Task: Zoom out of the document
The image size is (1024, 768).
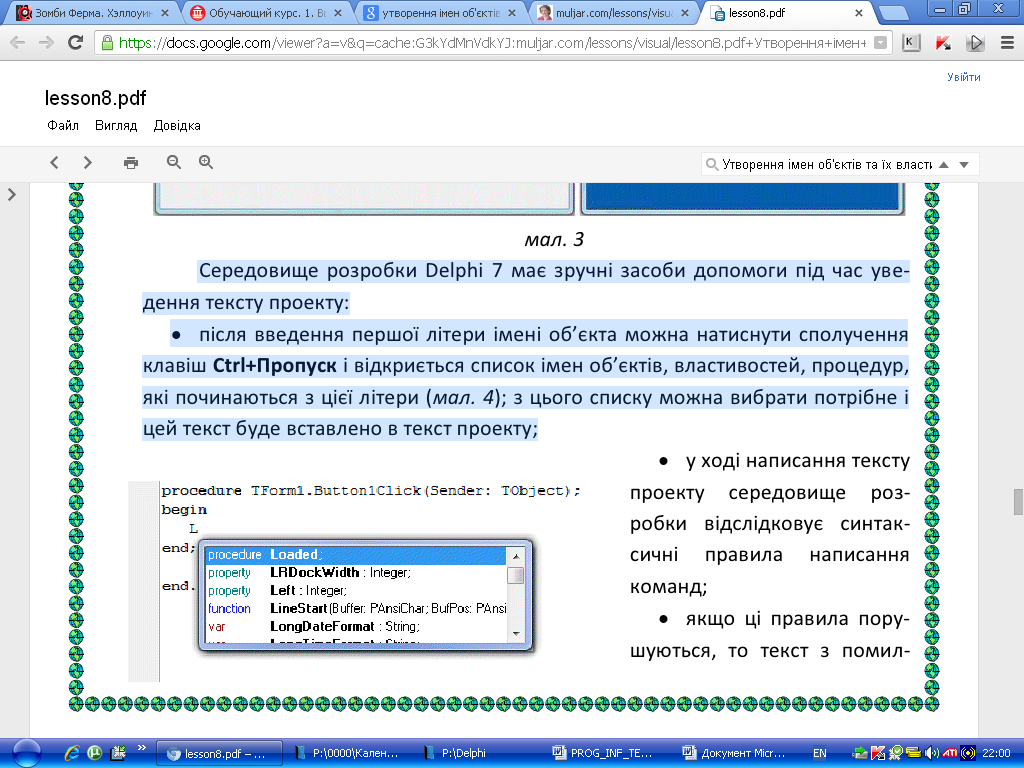Action: (174, 162)
